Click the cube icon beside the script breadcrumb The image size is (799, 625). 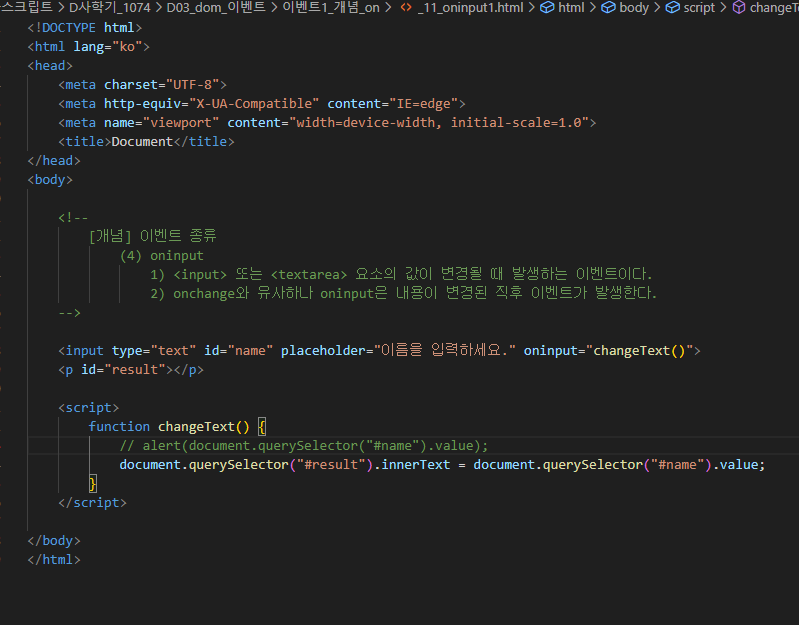[x=673, y=8]
